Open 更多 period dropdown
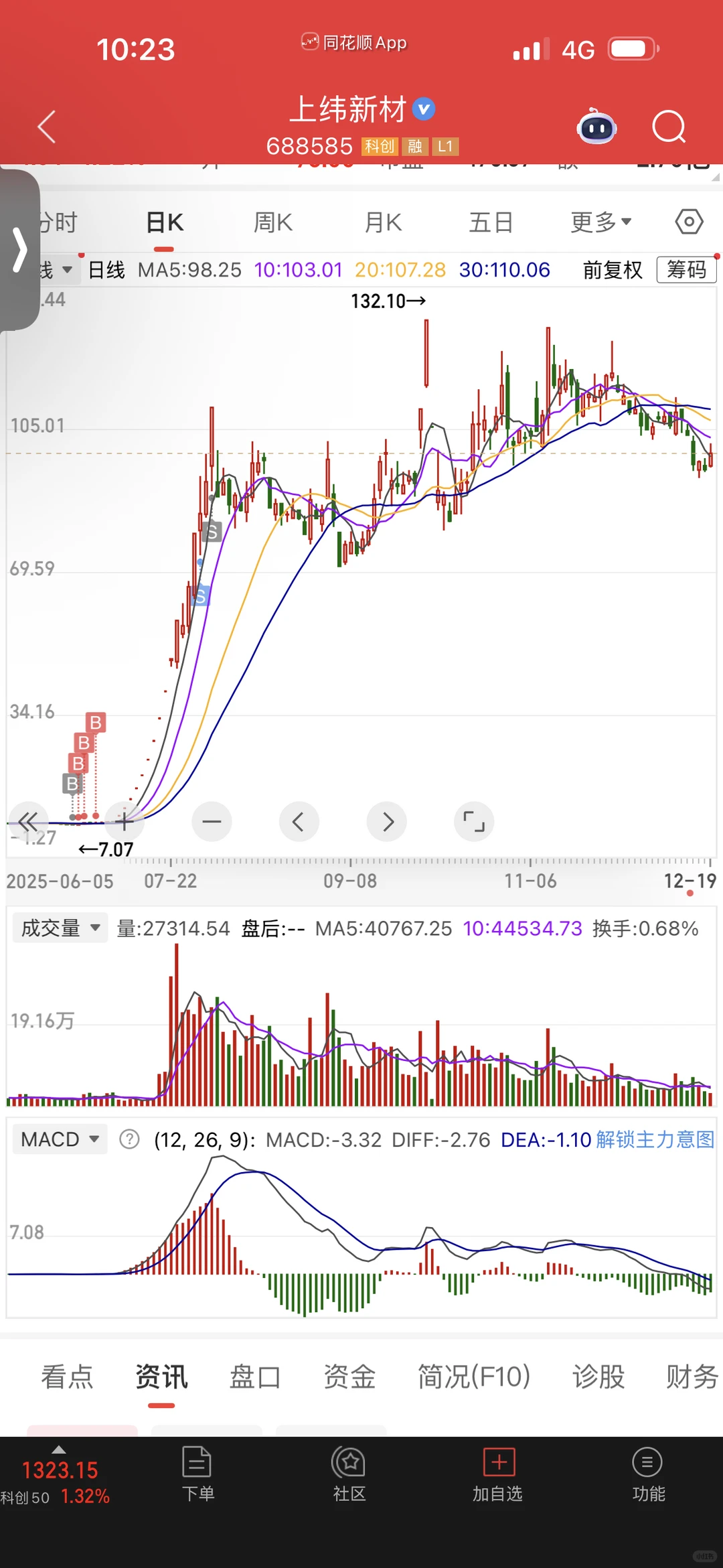 [600, 222]
